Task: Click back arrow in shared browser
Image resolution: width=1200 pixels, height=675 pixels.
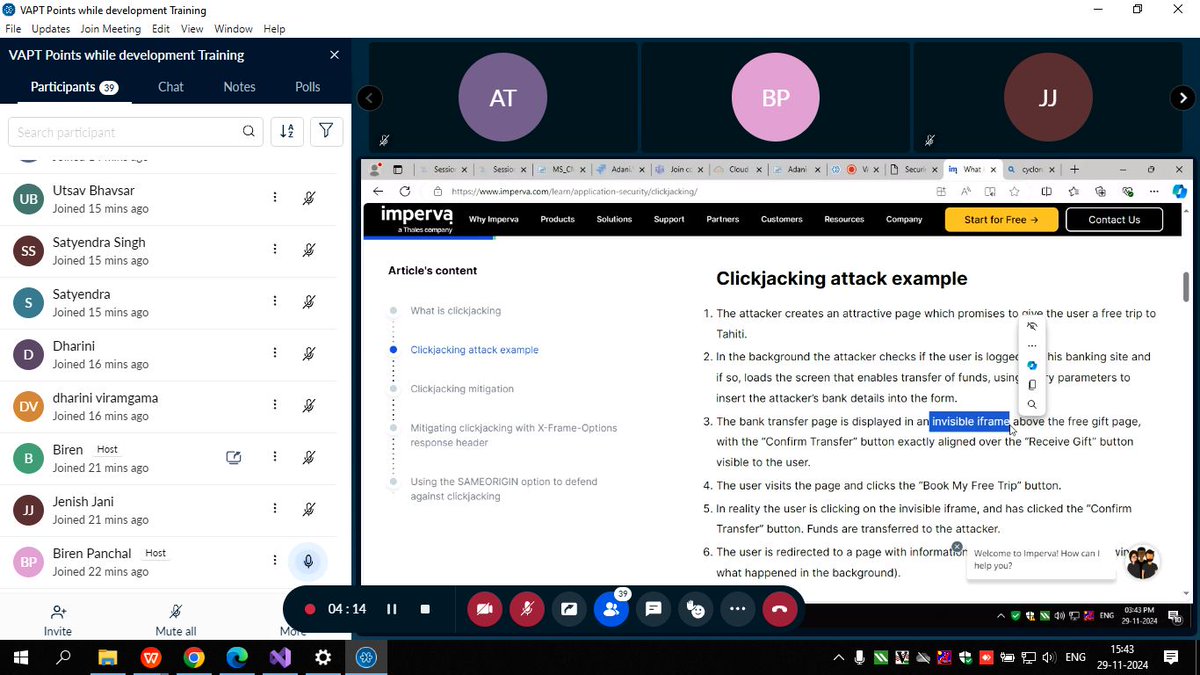Action: [x=377, y=191]
